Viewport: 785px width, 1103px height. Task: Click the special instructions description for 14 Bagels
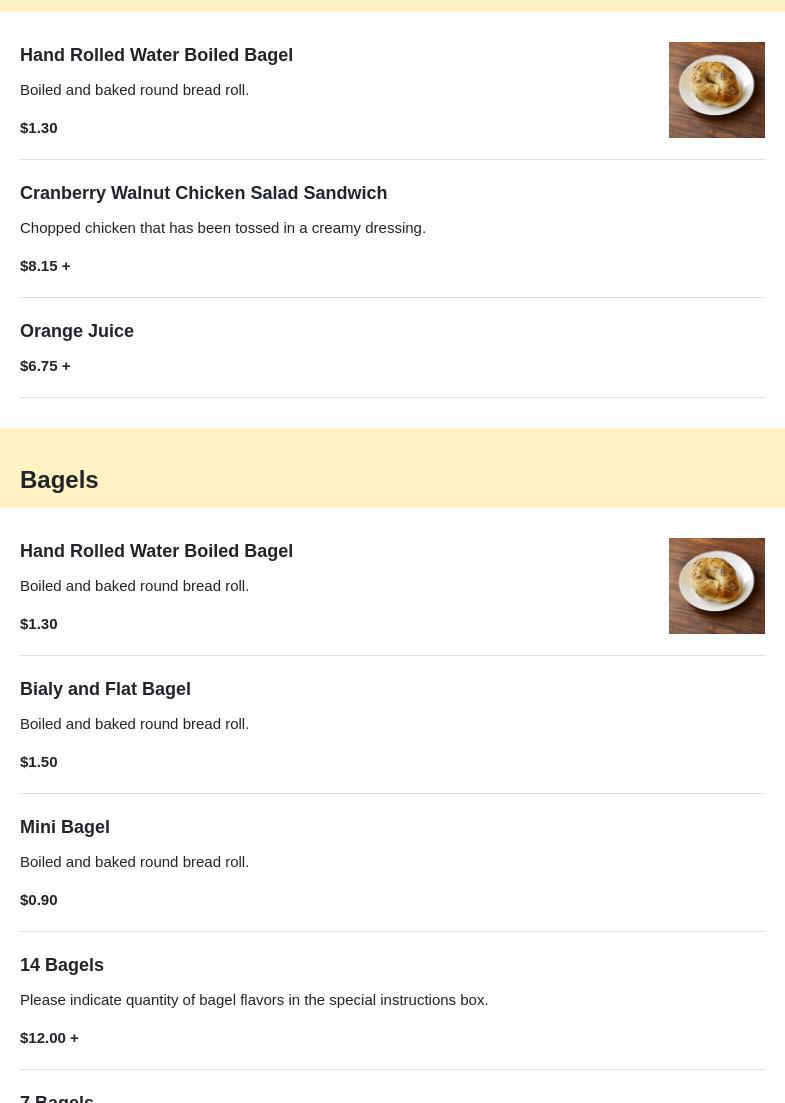[x=254, y=999]
